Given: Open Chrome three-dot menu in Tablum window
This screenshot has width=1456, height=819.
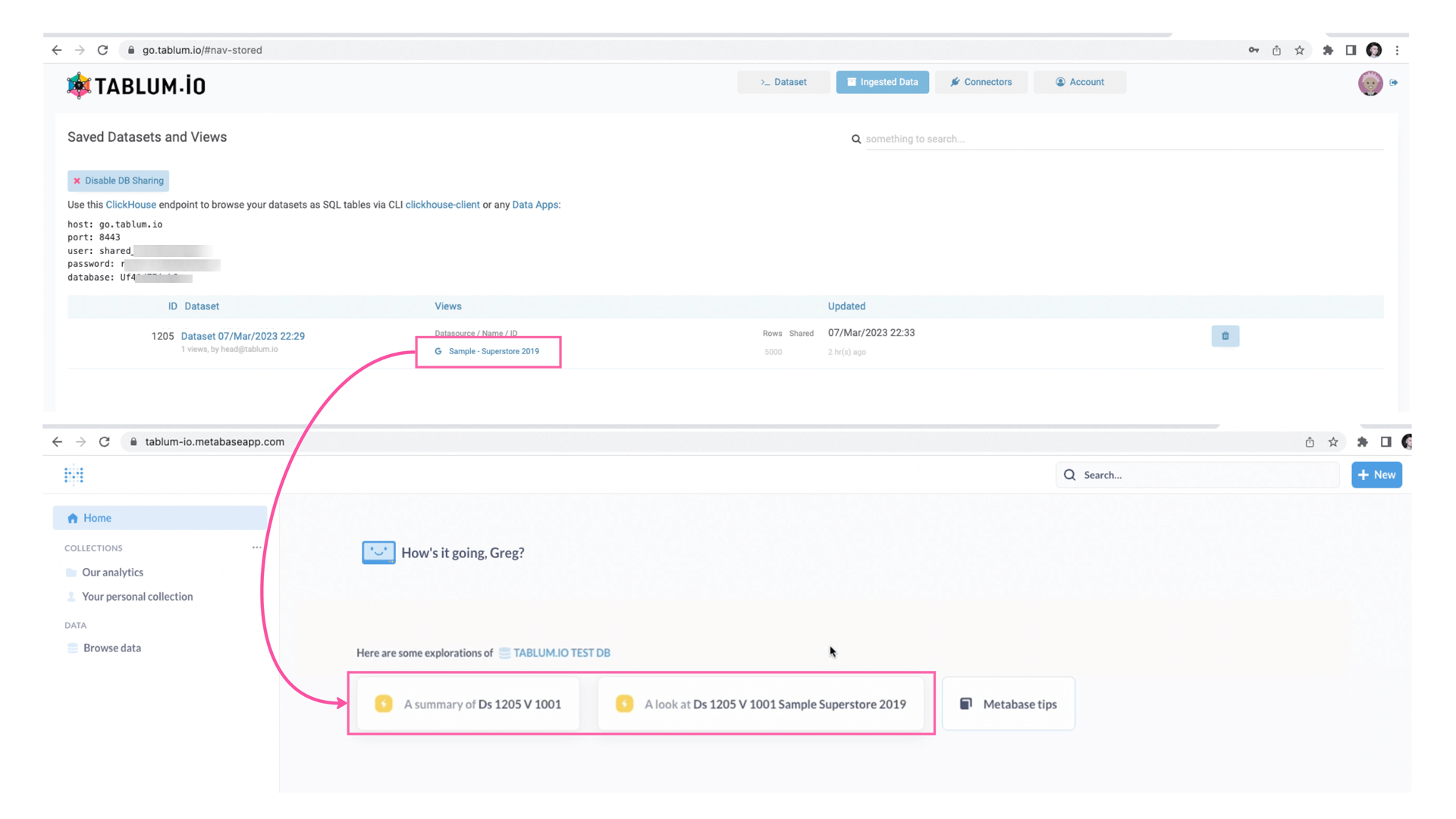Looking at the screenshot, I should point(1397,50).
